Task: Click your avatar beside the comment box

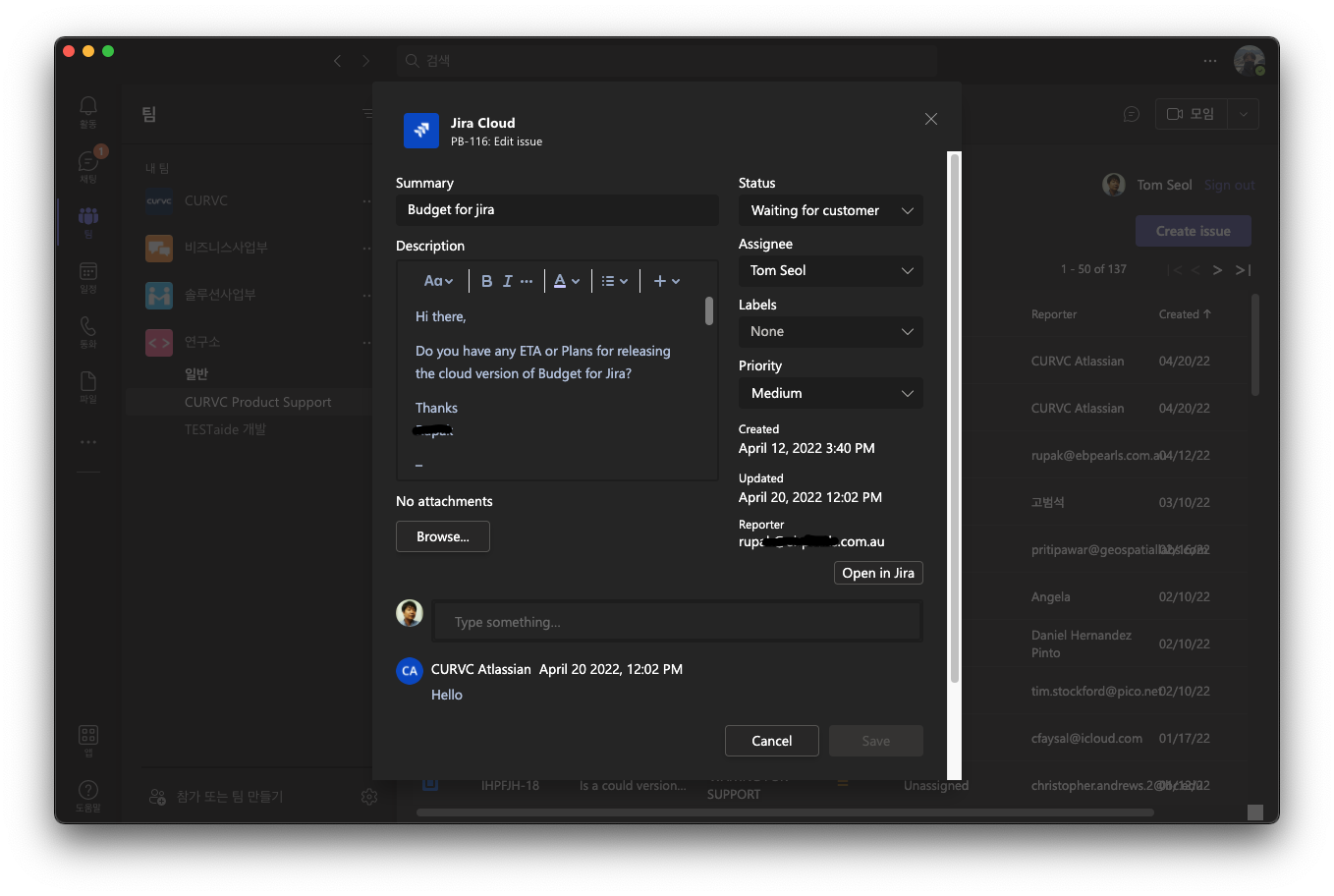Action: pyautogui.click(x=410, y=613)
